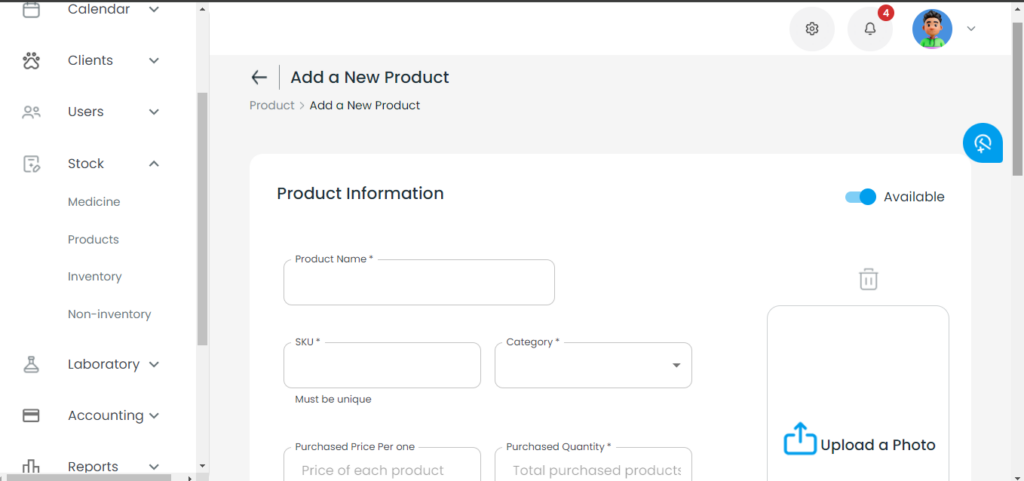Click the user avatar picture
The height and width of the screenshot is (481, 1024).
932,29
